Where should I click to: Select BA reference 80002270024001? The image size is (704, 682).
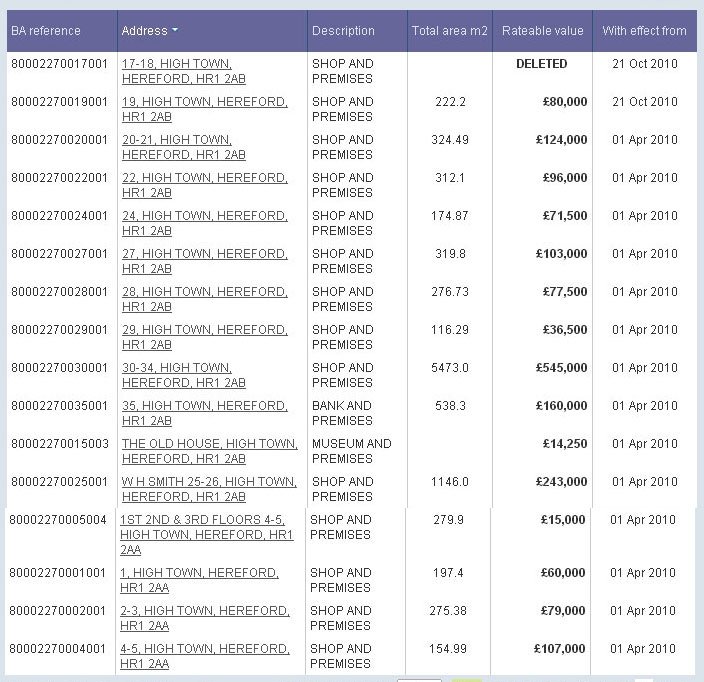pyautogui.click(x=59, y=216)
